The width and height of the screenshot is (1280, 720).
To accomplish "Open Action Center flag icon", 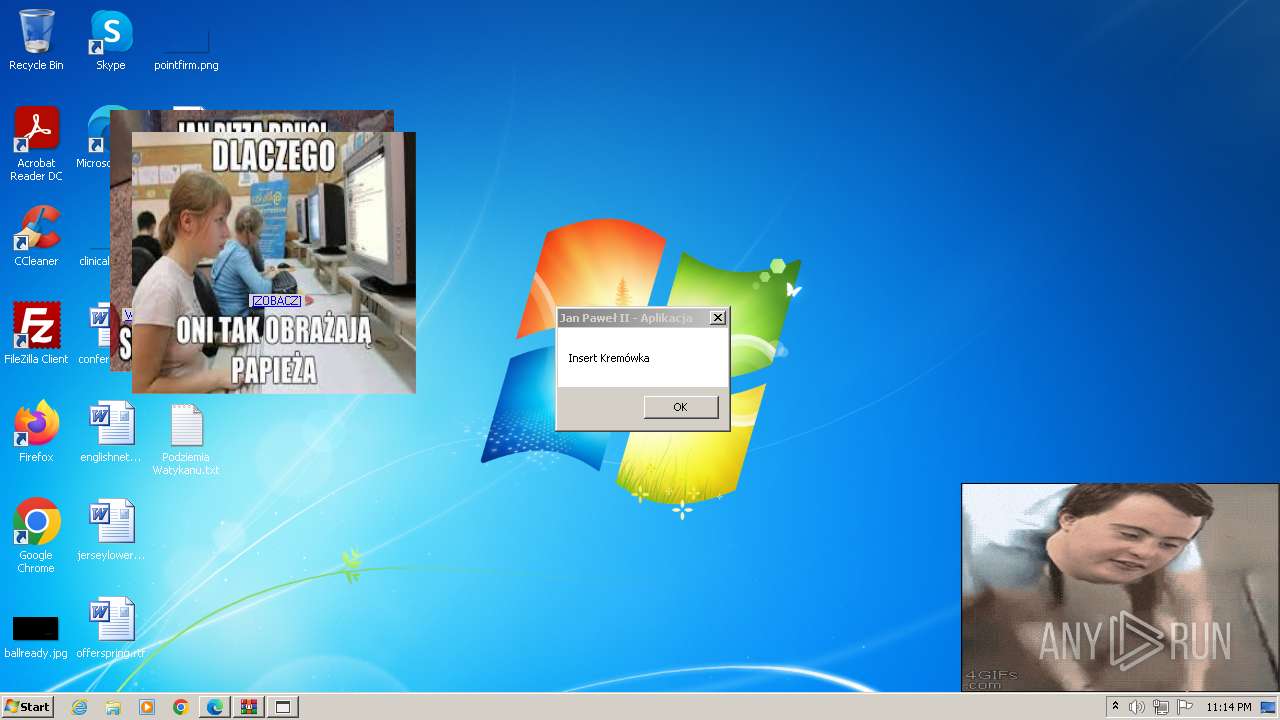I will coord(1185,707).
